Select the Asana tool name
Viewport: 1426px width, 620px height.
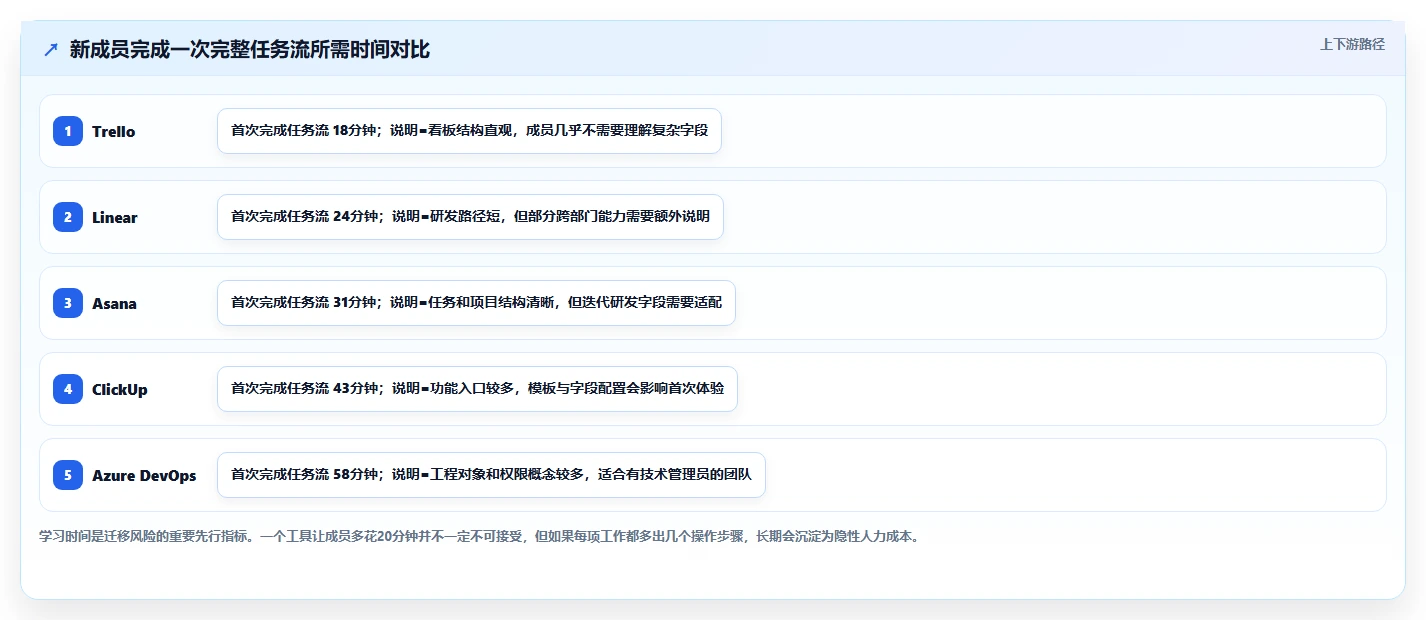point(114,304)
